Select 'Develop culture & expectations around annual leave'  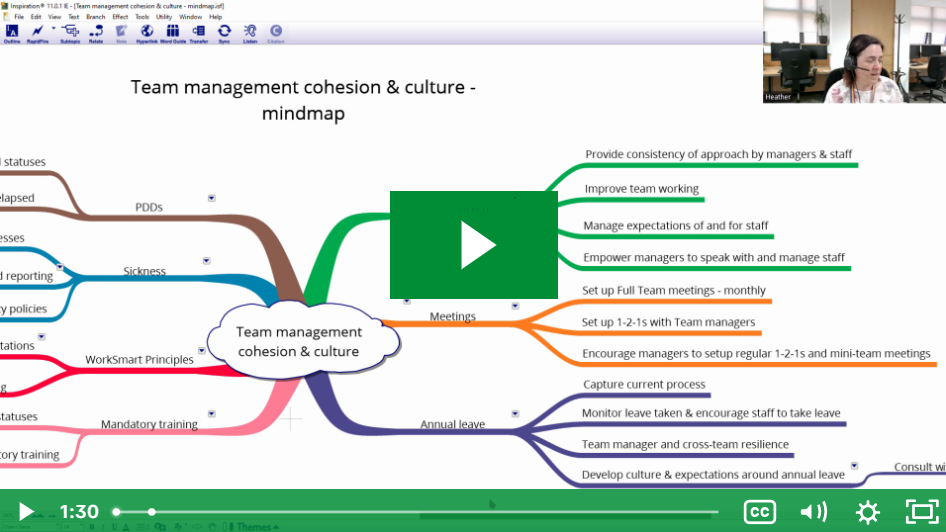[713, 475]
